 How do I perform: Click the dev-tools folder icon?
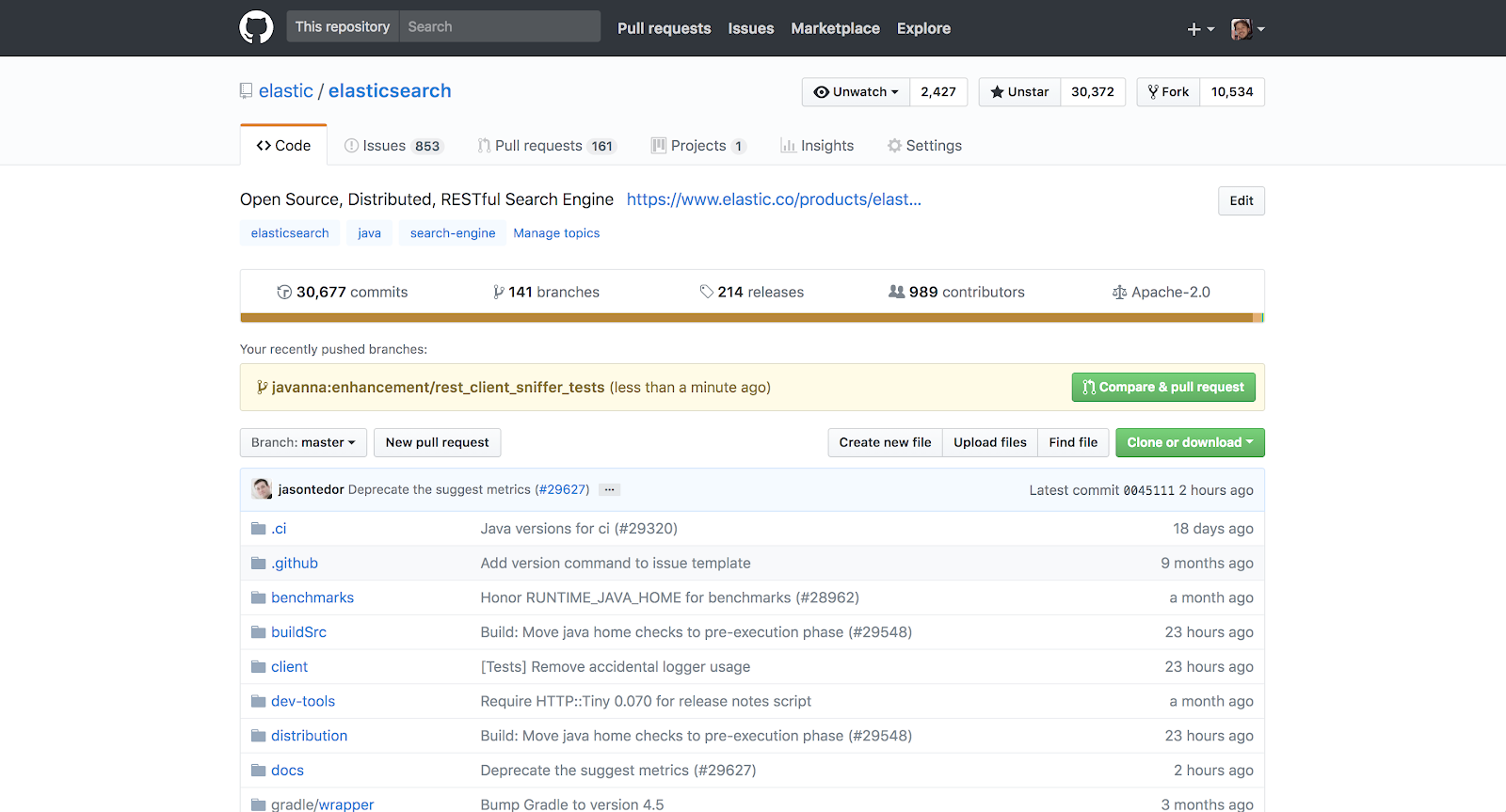tap(259, 701)
